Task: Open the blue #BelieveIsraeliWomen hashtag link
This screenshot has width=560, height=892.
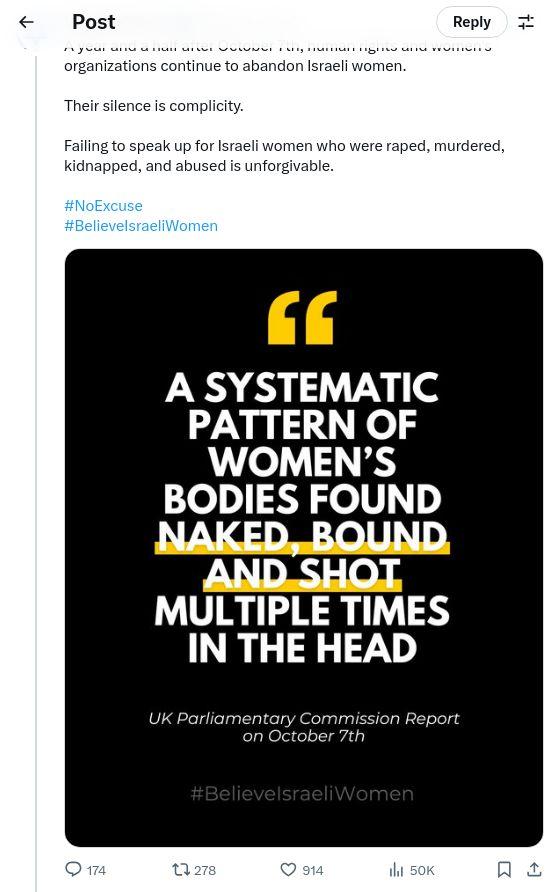Action: pos(141,226)
